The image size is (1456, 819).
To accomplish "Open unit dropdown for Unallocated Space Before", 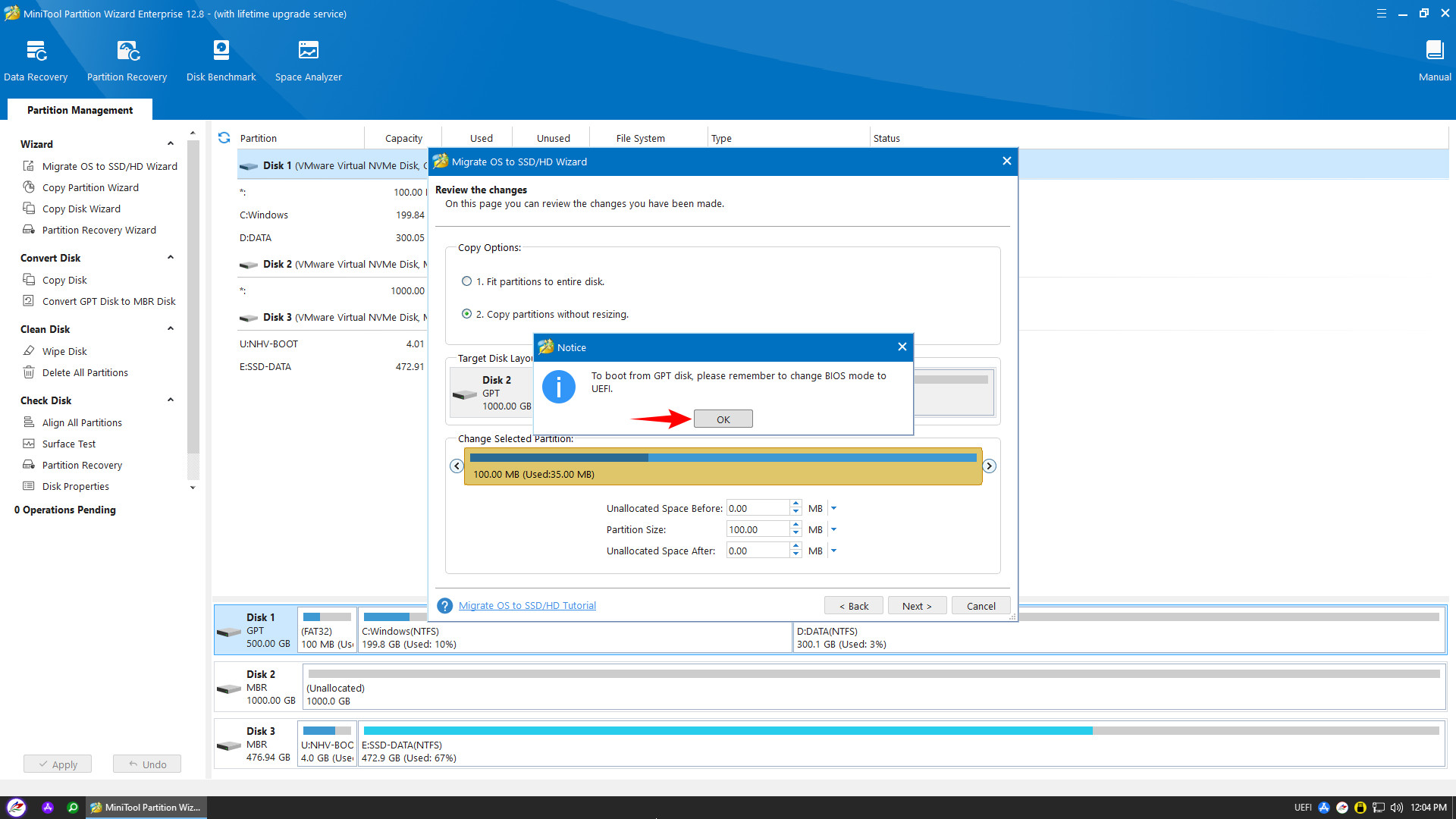I will 833,509.
